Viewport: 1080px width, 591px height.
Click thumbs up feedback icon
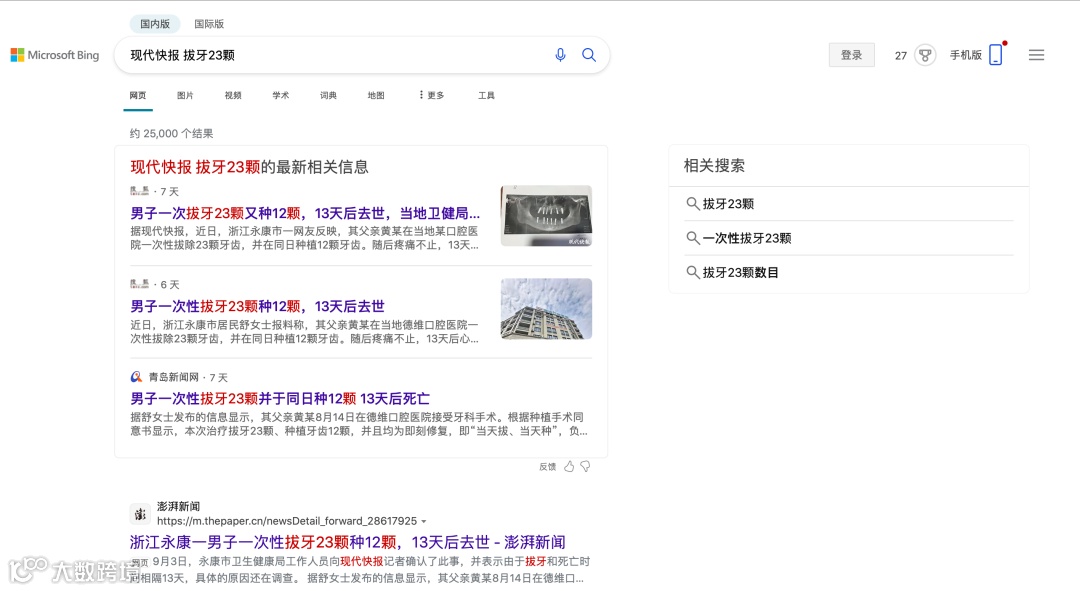tap(569, 466)
